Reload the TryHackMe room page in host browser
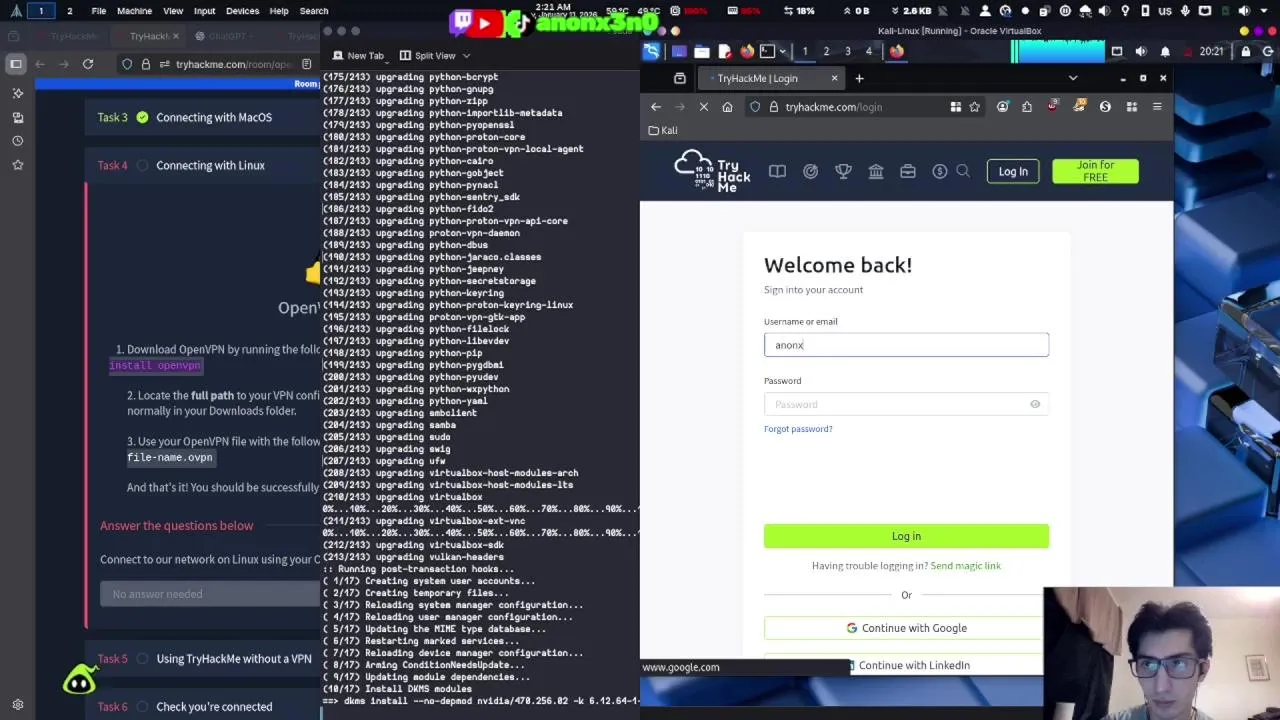This screenshot has width=1280, height=720. point(88,64)
